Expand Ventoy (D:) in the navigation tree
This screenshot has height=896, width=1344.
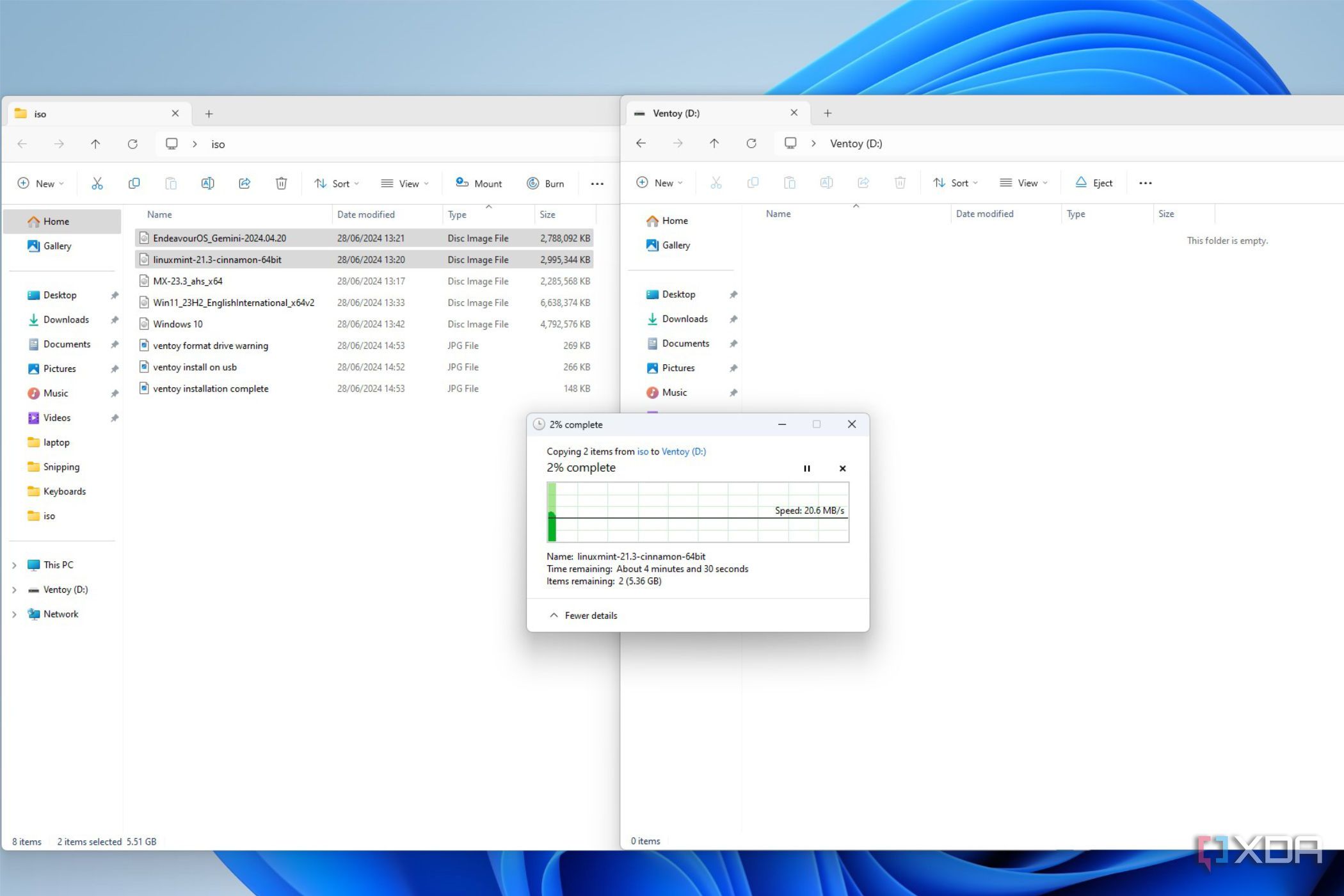point(14,590)
